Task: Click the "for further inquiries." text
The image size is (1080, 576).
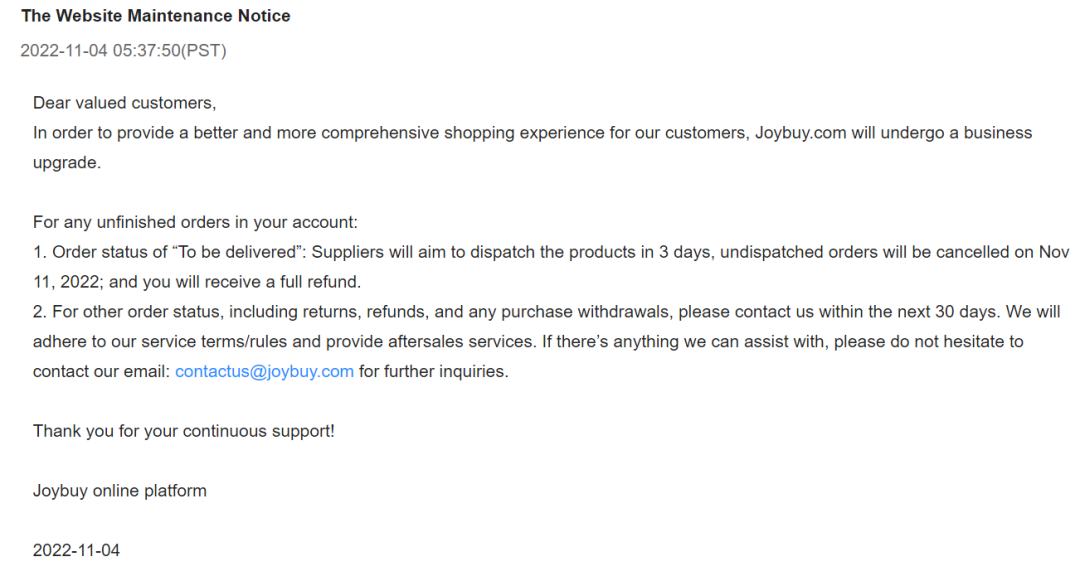Action: pyautogui.click(x=433, y=372)
